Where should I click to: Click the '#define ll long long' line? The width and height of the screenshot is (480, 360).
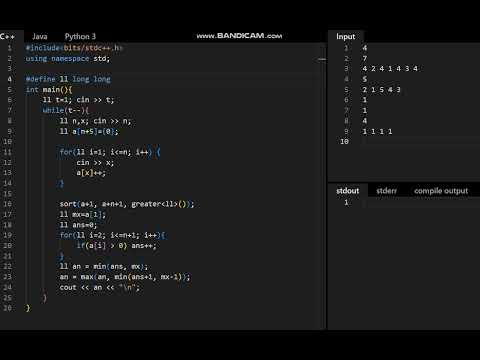point(68,79)
